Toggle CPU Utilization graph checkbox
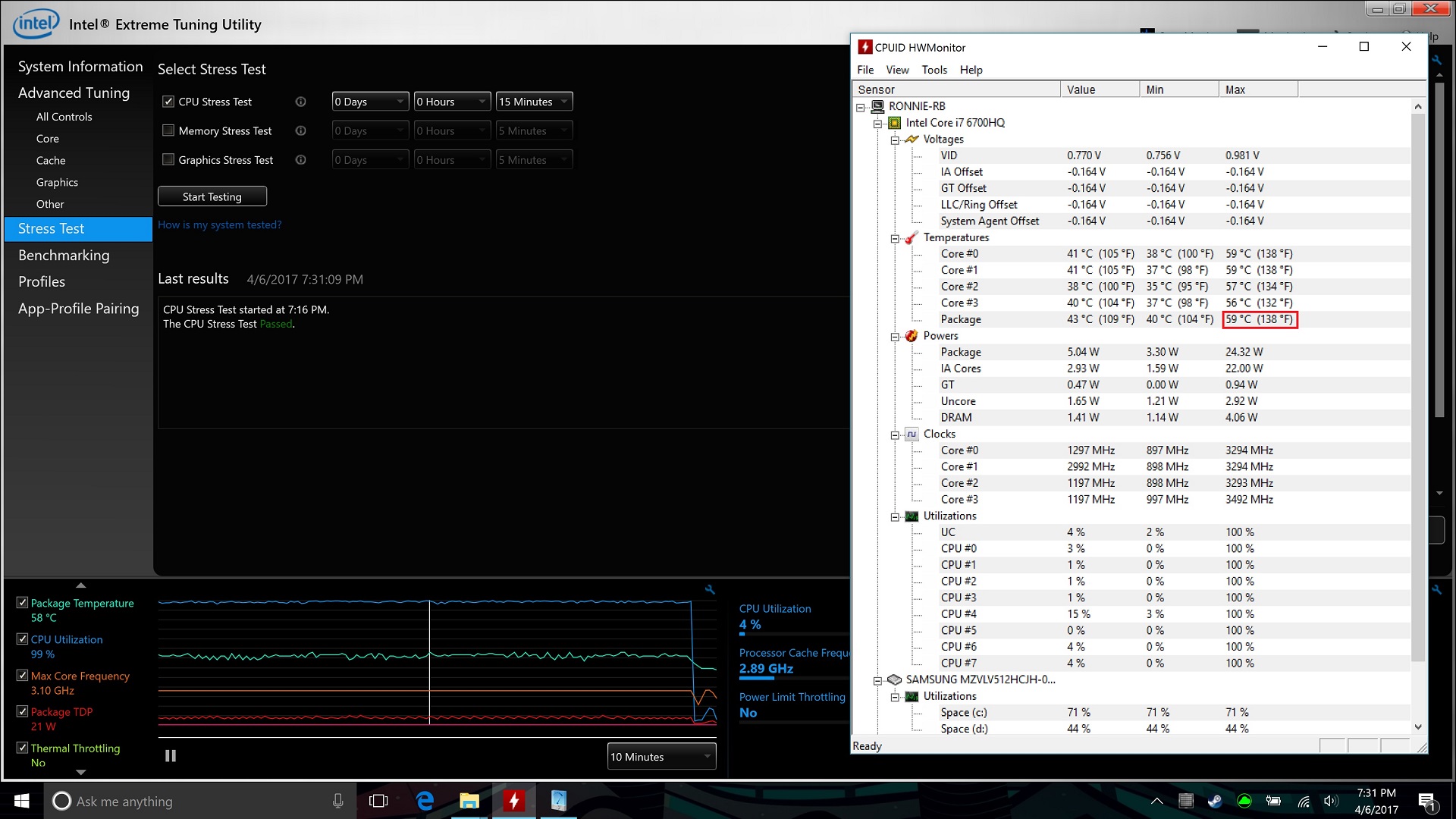This screenshot has width=1456, height=819. [x=22, y=639]
